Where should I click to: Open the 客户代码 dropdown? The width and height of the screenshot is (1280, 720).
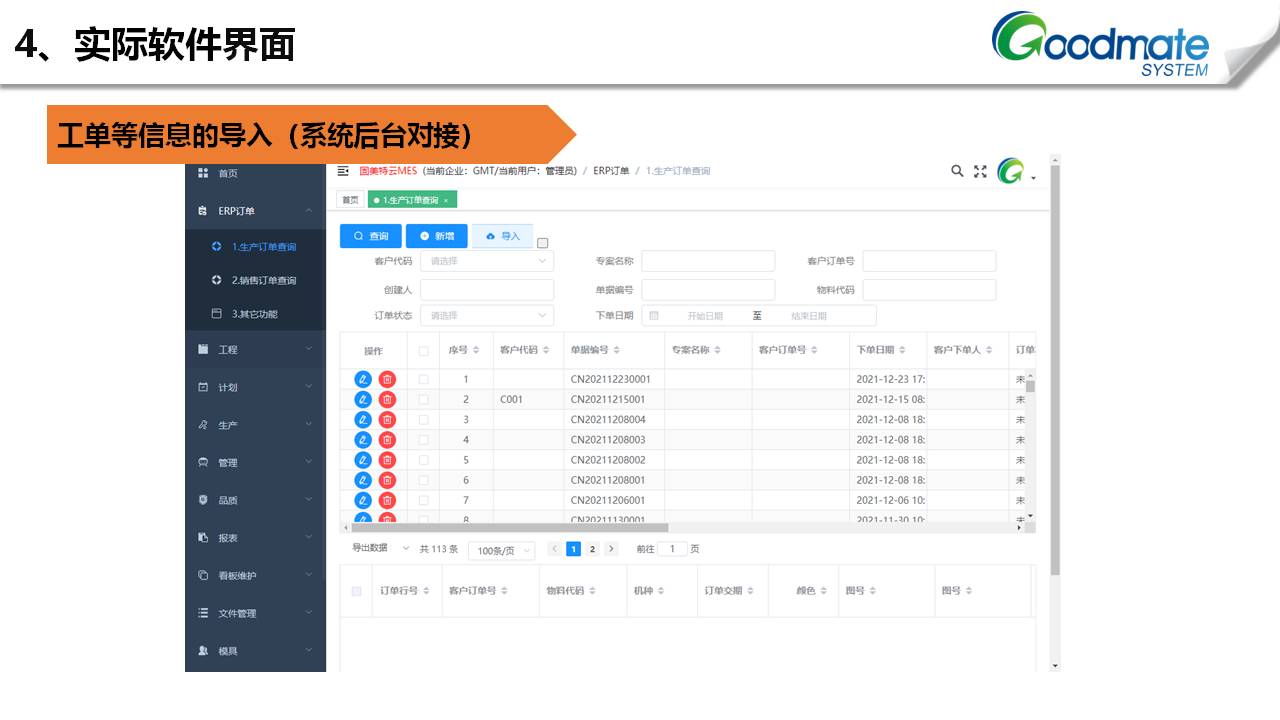[486, 261]
